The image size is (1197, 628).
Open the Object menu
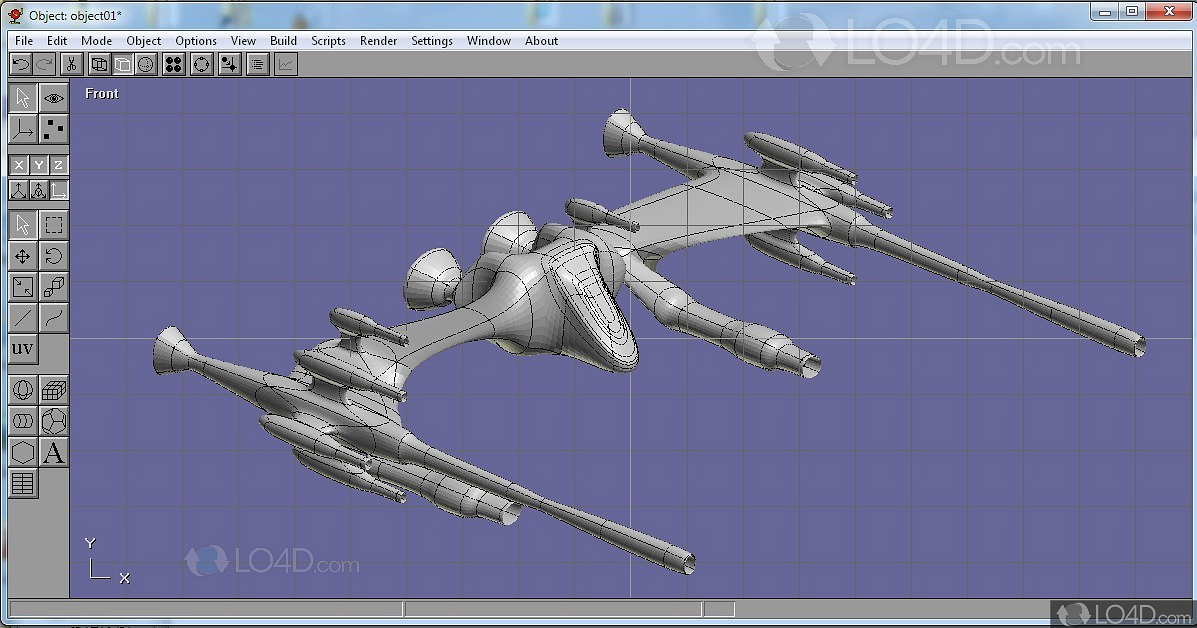point(144,40)
